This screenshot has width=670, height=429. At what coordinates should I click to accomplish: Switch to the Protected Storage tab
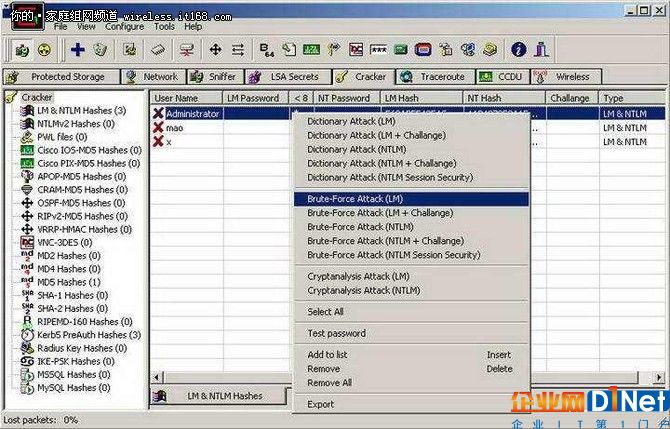[x=62, y=77]
